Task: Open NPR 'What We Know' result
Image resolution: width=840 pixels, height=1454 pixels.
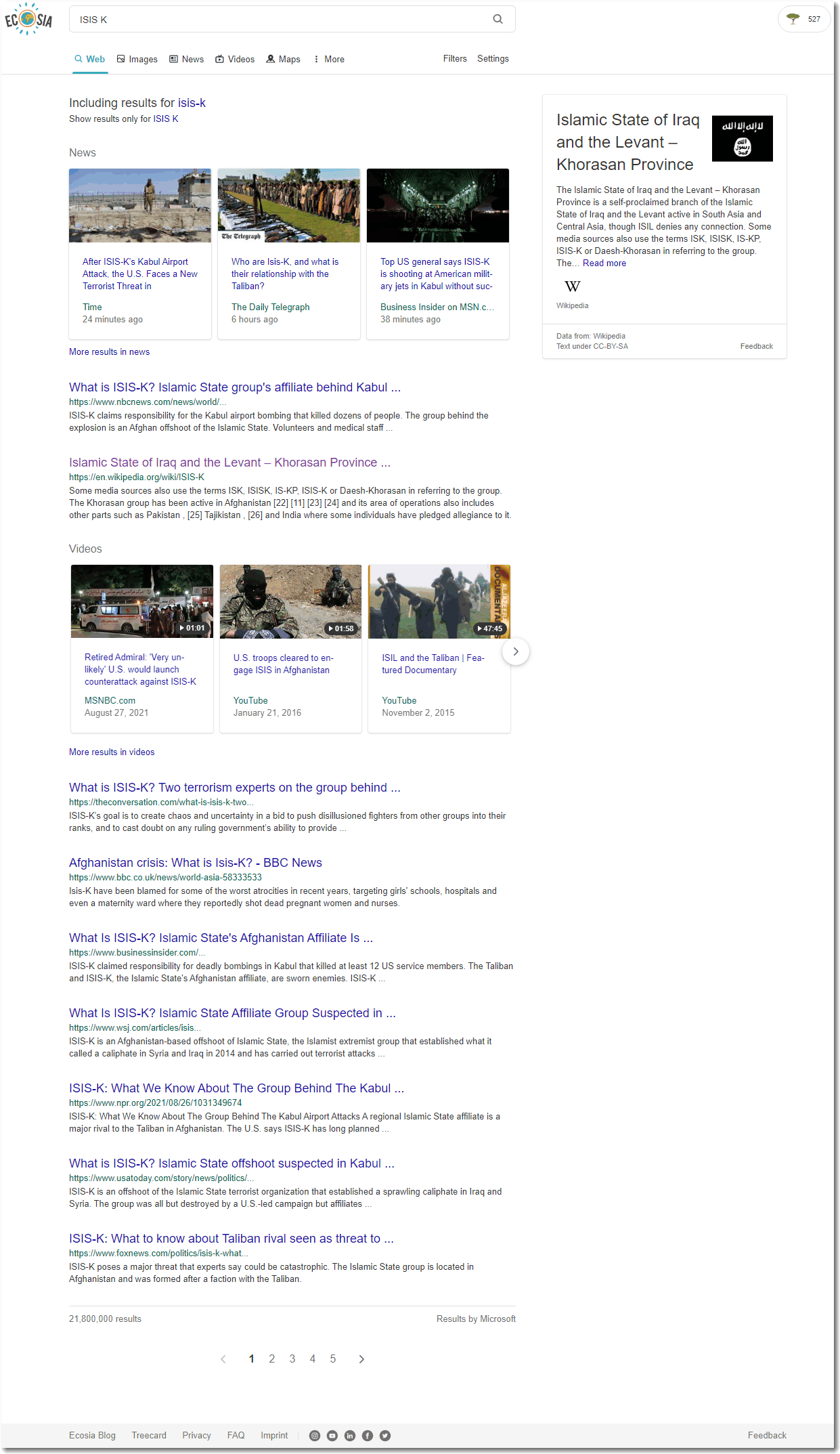Action: pyautogui.click(x=236, y=1088)
